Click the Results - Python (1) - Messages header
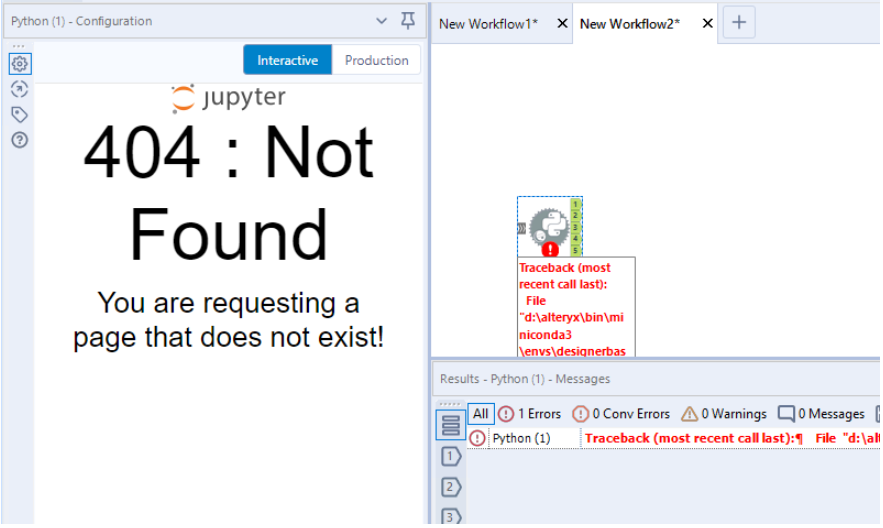The width and height of the screenshot is (883, 528). [525, 379]
